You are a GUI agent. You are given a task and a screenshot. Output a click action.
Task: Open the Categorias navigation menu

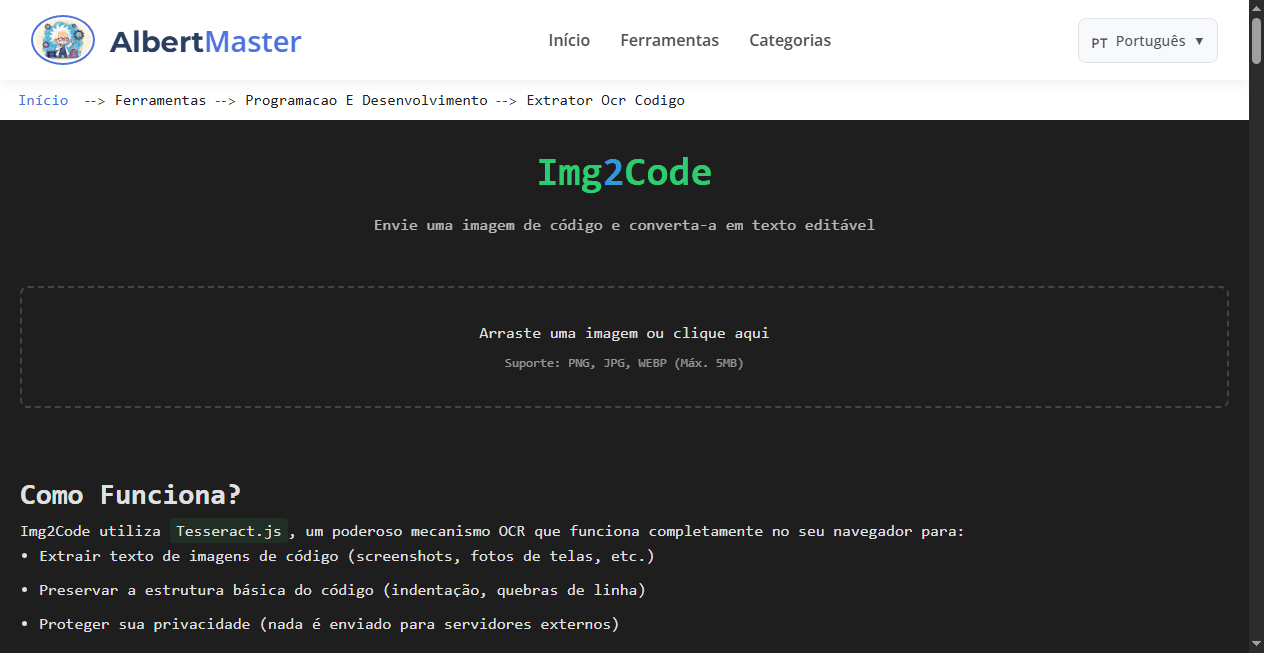point(790,40)
